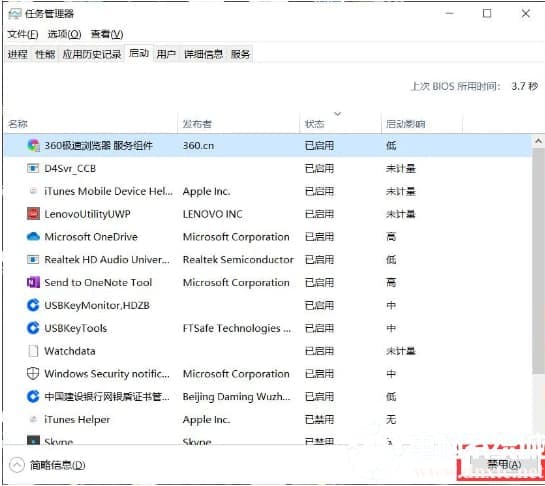Sort by the 状态 column header
The image size is (545, 486).
pos(340,124)
